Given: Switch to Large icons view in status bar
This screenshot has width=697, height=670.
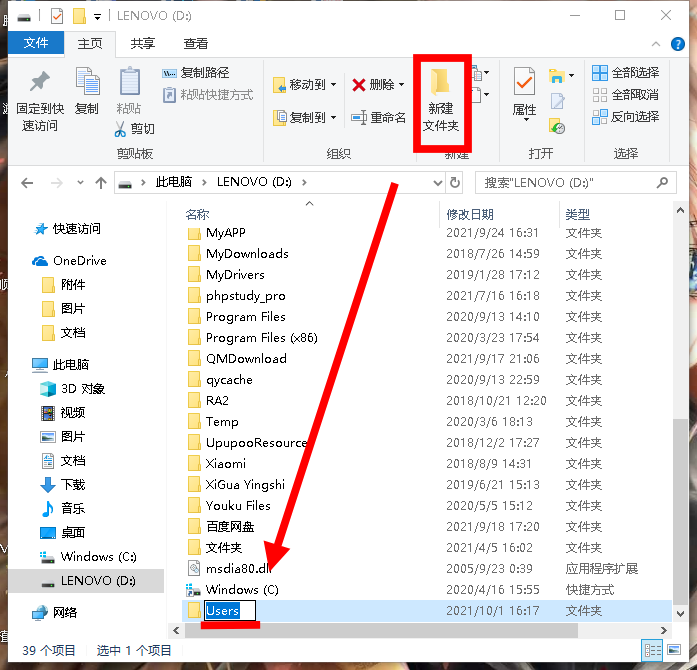Looking at the screenshot, I should point(674,650).
